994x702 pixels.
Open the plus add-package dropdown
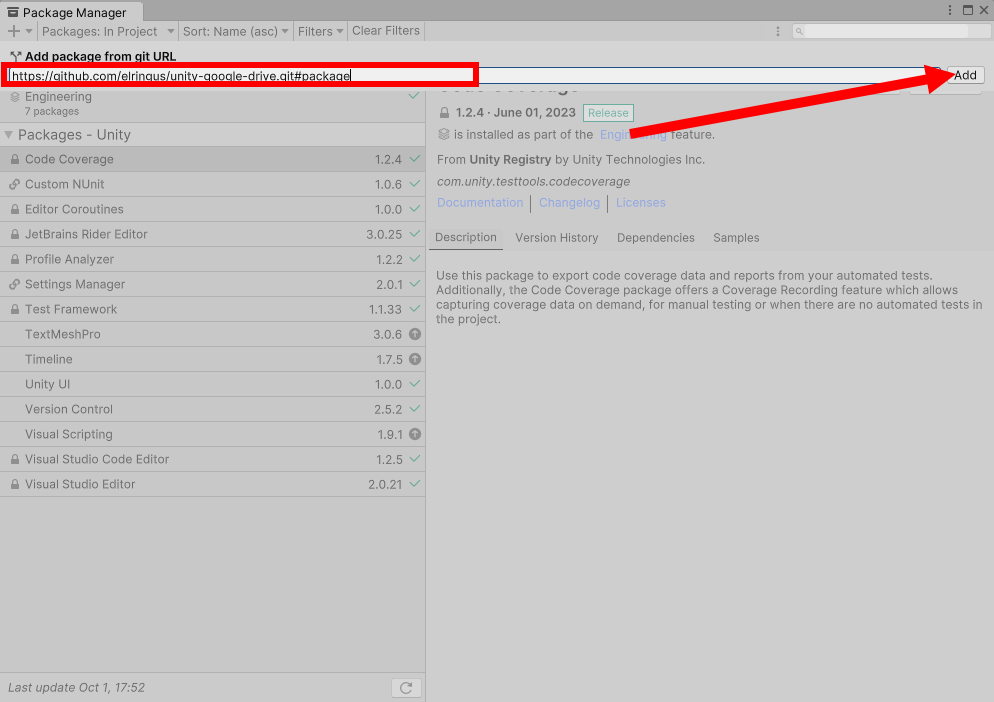[x=19, y=31]
